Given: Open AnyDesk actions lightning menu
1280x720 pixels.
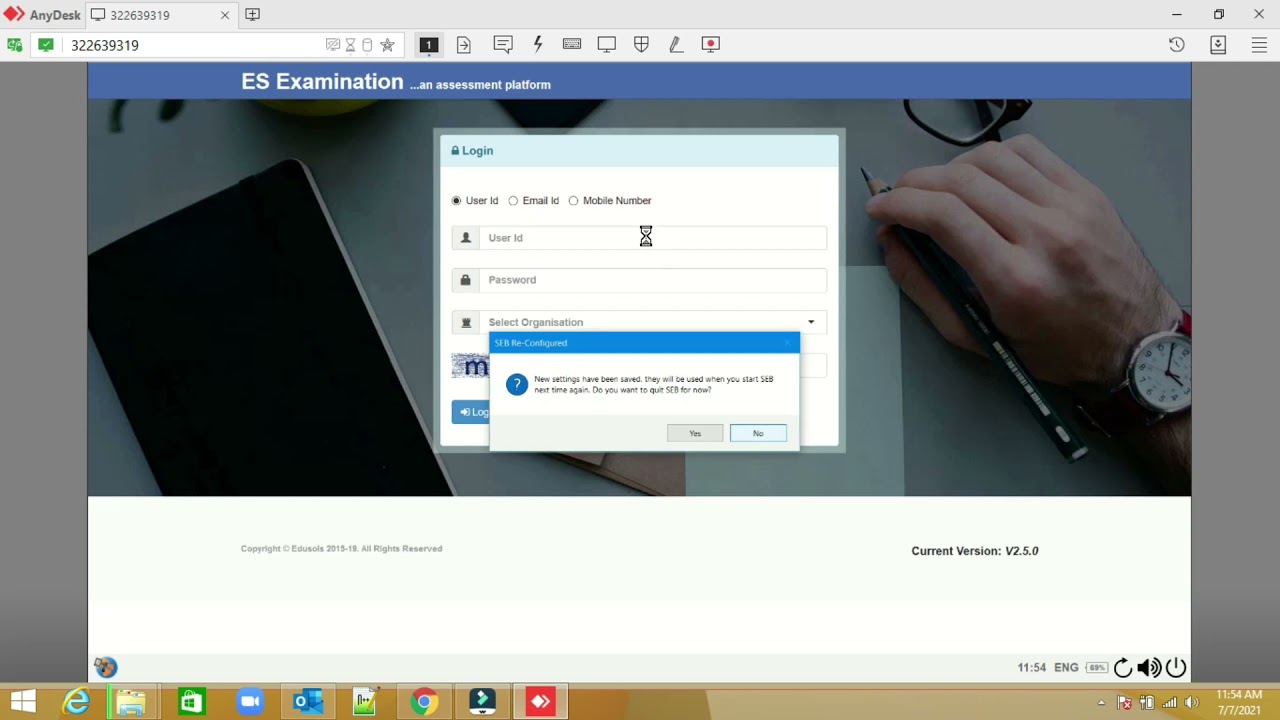Looking at the screenshot, I should coord(538,44).
